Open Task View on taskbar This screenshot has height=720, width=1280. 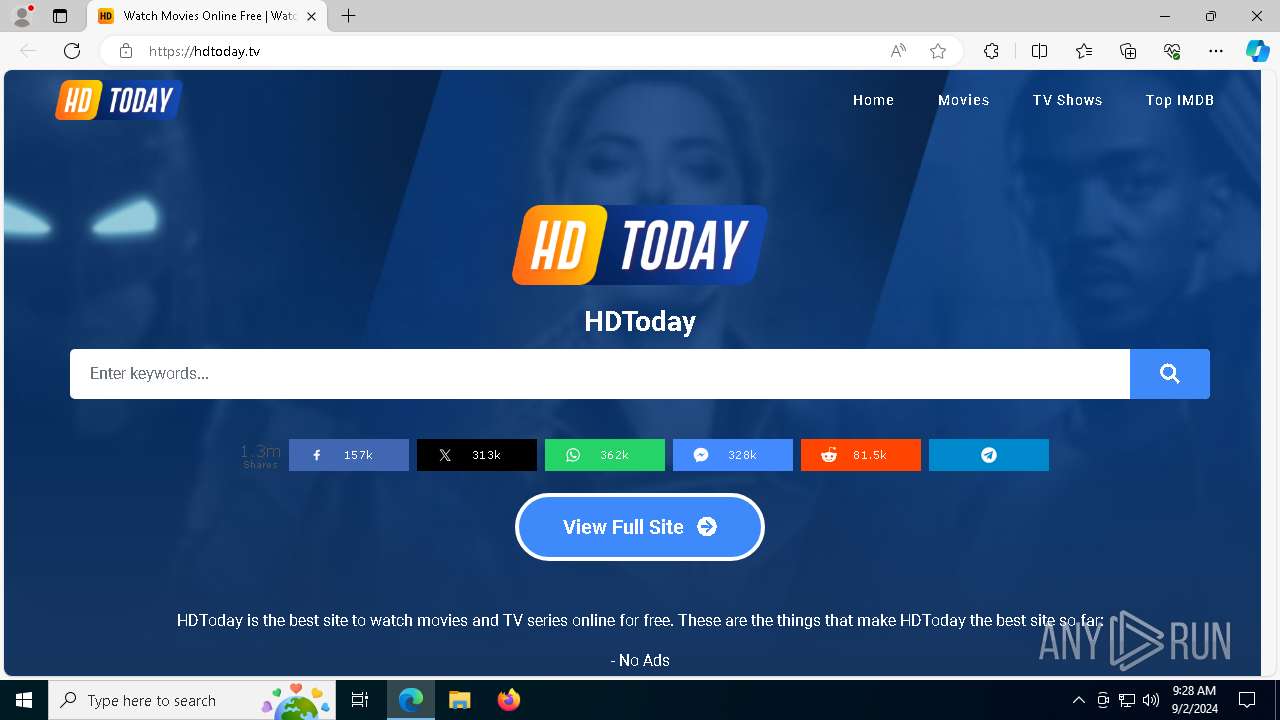[360, 700]
